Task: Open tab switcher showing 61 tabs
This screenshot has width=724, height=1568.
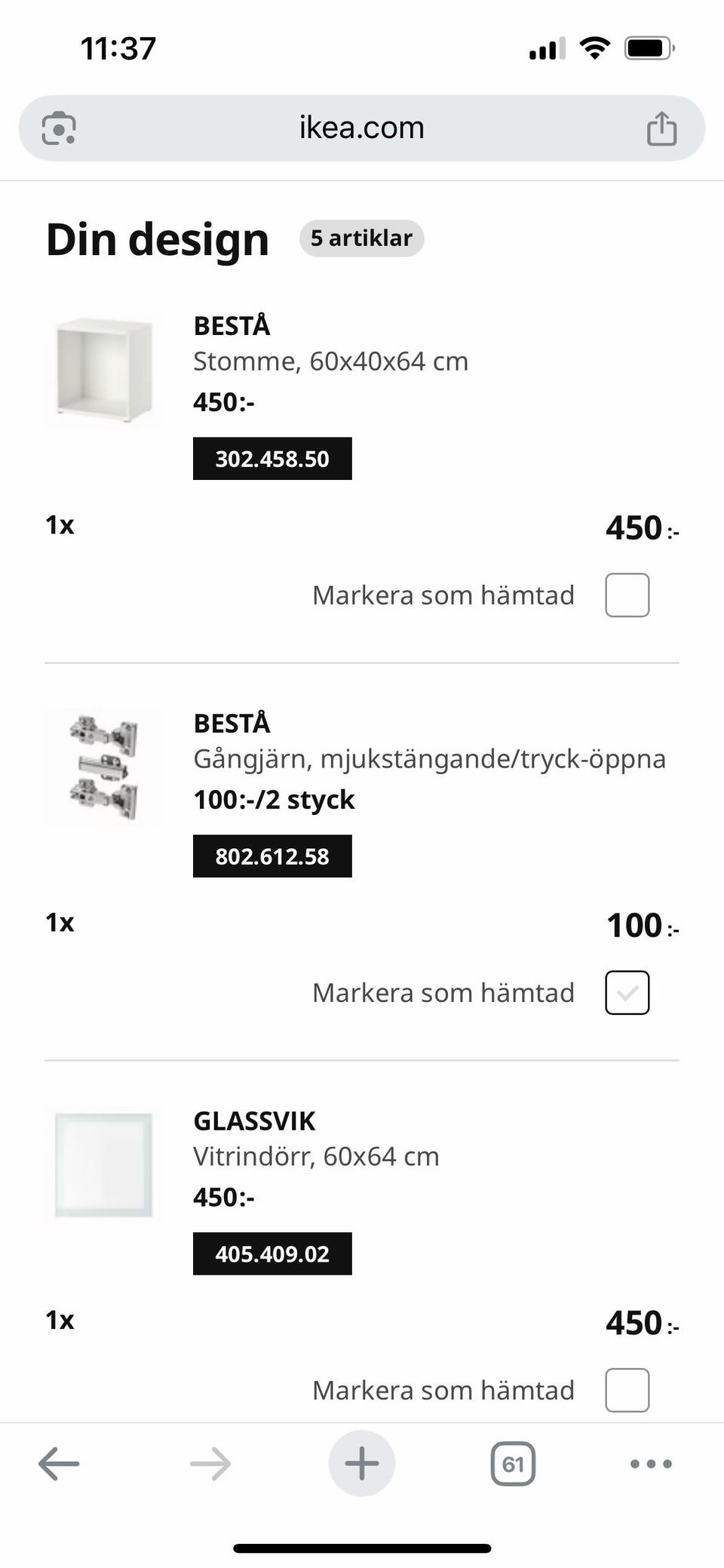Action: pos(513,1464)
